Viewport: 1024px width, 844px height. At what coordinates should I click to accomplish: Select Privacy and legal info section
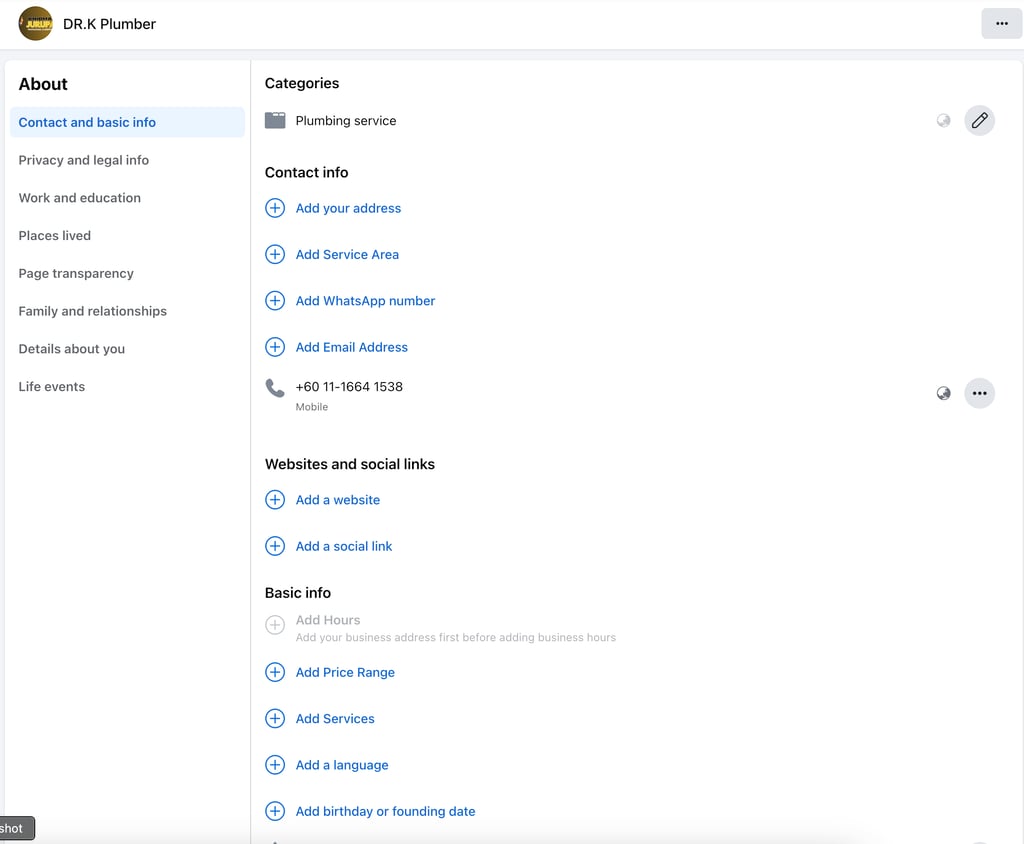[x=84, y=160]
